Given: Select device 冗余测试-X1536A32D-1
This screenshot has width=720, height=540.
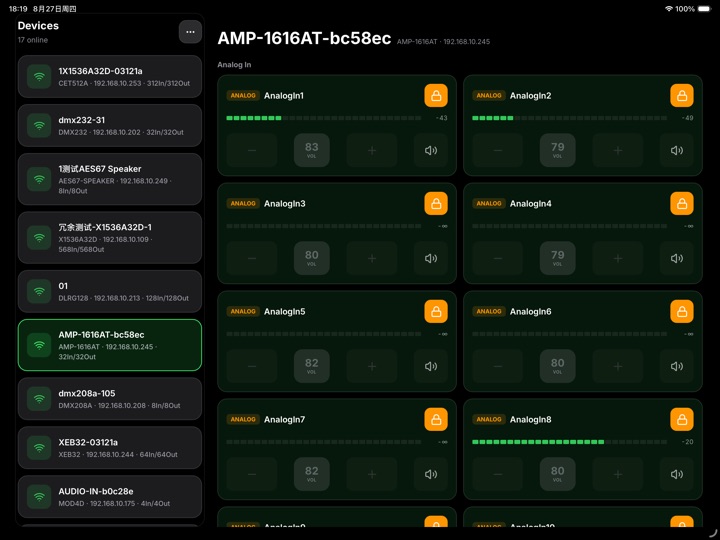Looking at the screenshot, I should (x=110, y=237).
